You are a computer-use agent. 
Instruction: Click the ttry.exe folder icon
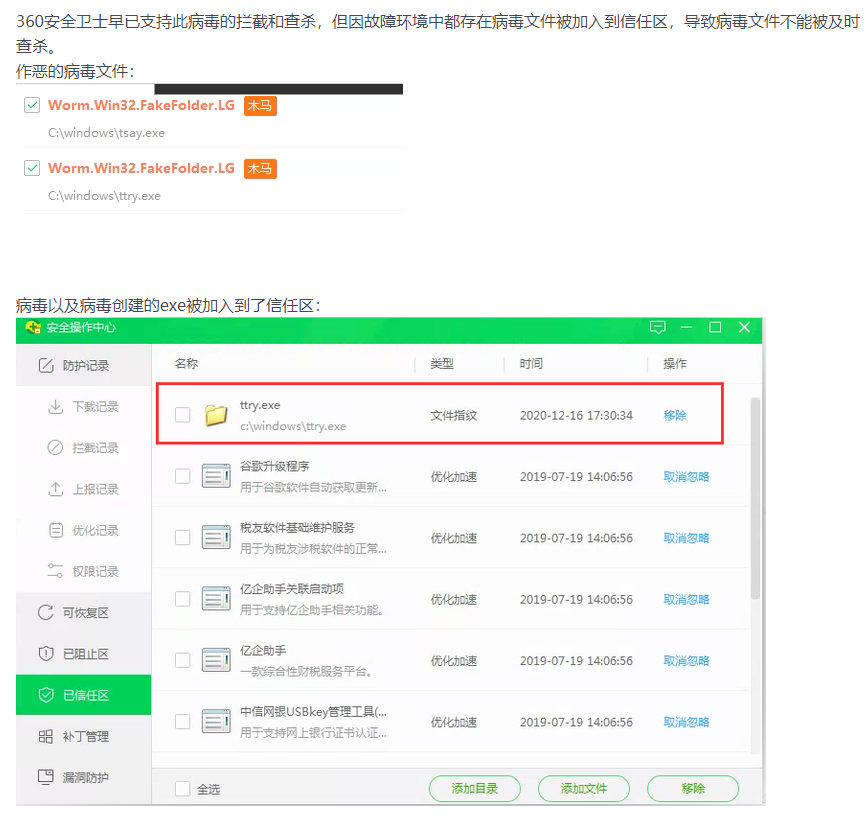point(216,415)
